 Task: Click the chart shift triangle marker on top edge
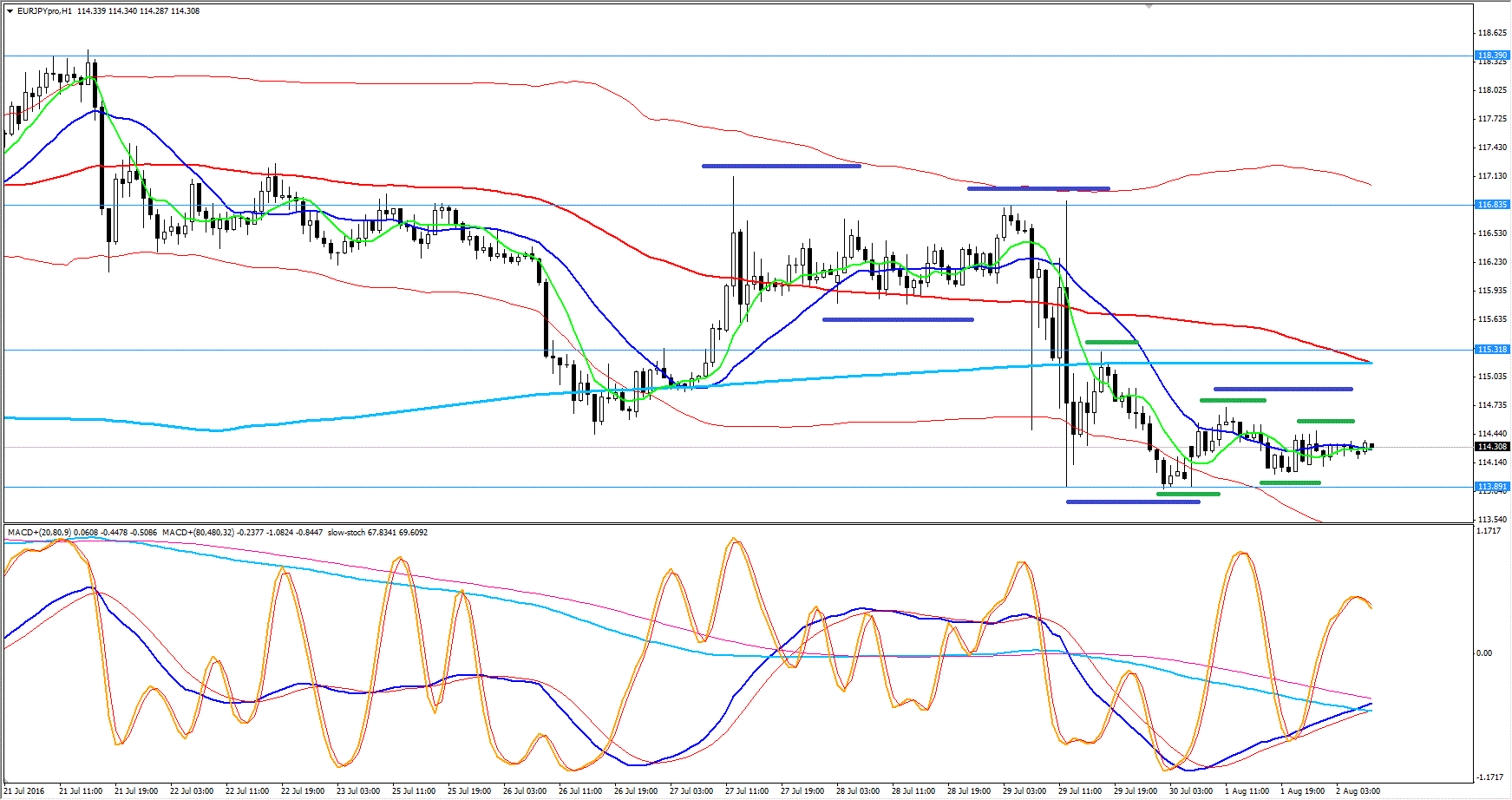(x=1149, y=6)
